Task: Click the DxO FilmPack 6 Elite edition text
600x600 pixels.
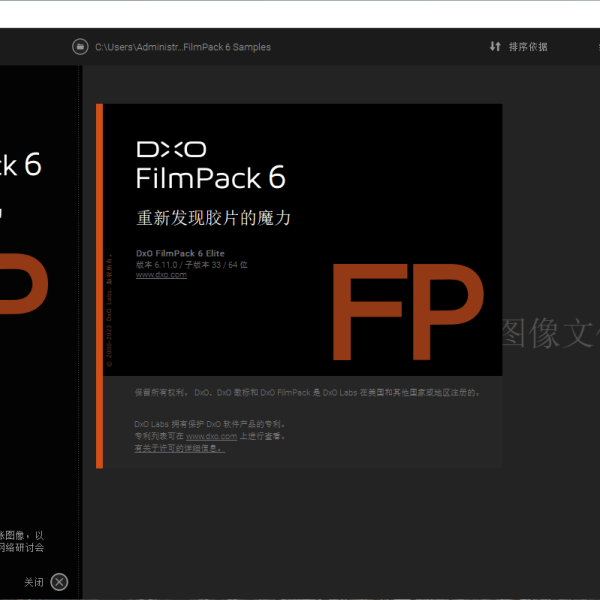Action: point(180,253)
